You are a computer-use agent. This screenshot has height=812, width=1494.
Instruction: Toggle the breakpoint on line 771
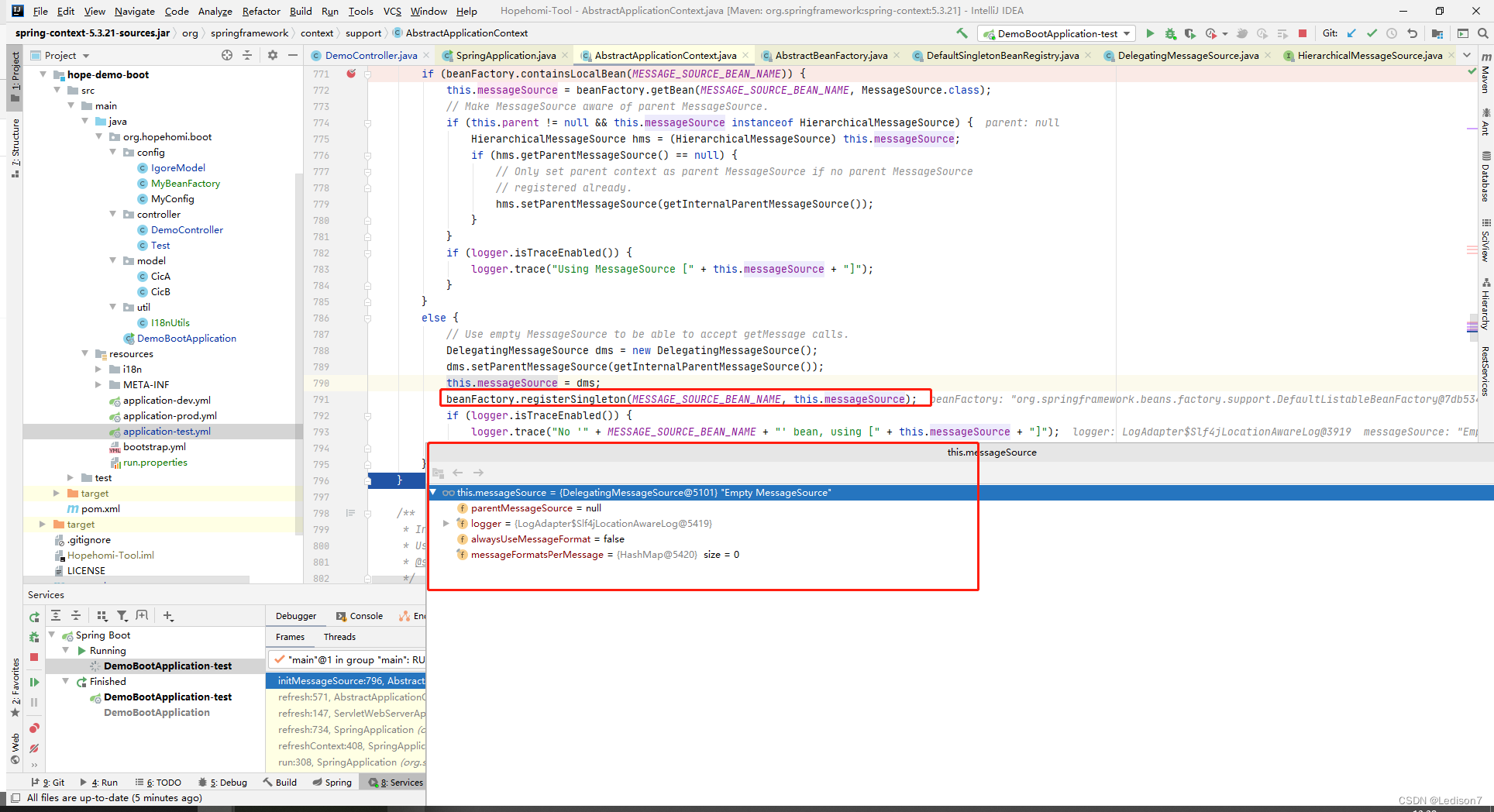[351, 74]
